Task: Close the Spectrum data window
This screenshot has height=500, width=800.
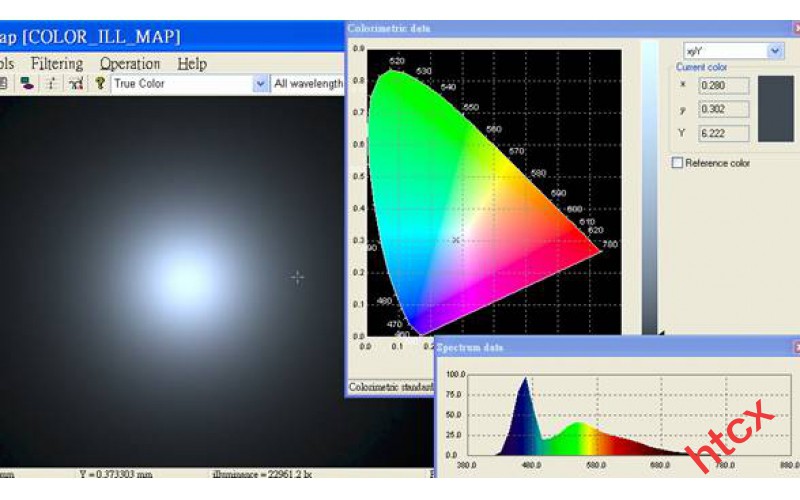Action: click(x=796, y=347)
